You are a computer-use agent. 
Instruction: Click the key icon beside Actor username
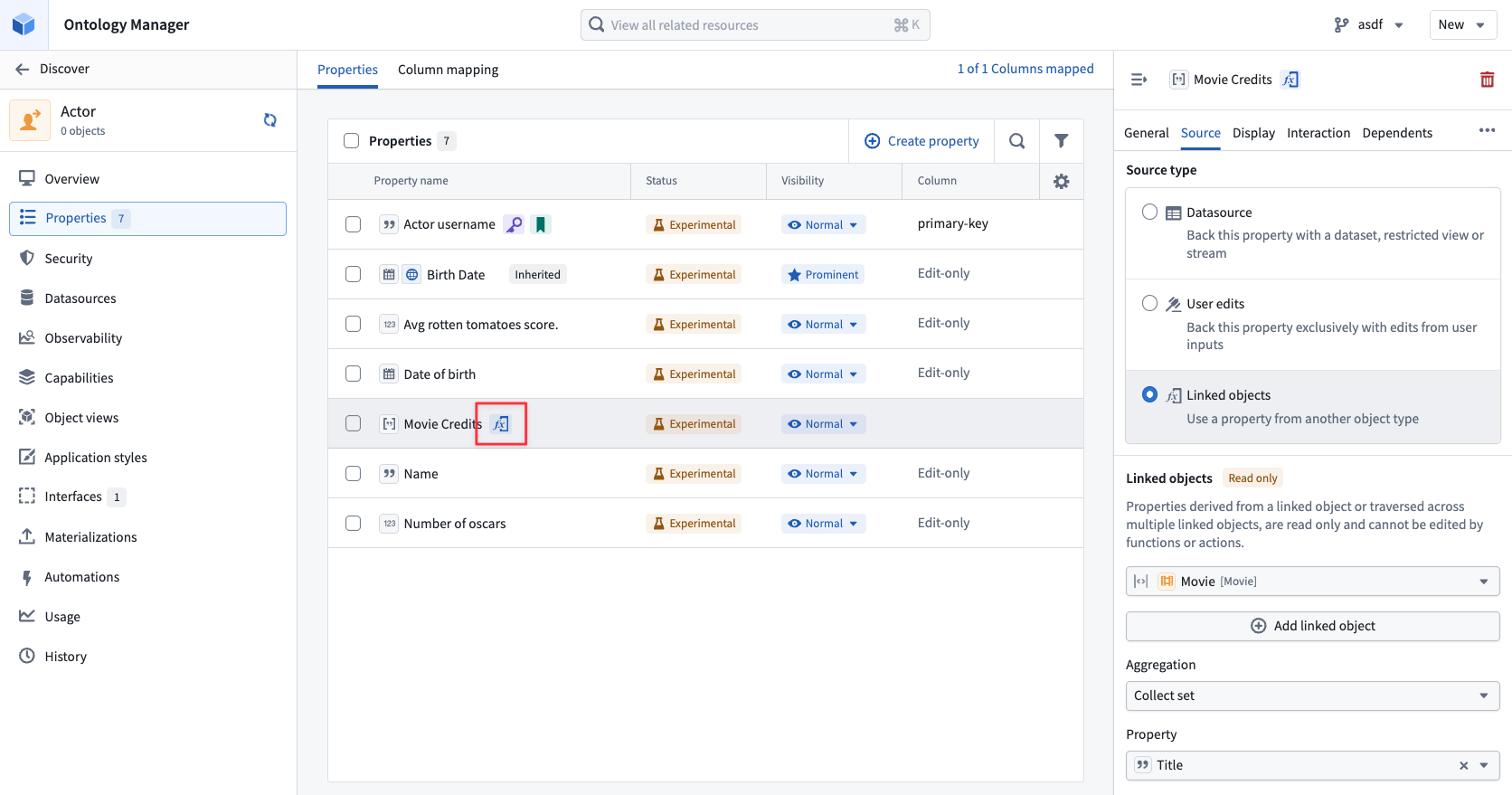514,224
